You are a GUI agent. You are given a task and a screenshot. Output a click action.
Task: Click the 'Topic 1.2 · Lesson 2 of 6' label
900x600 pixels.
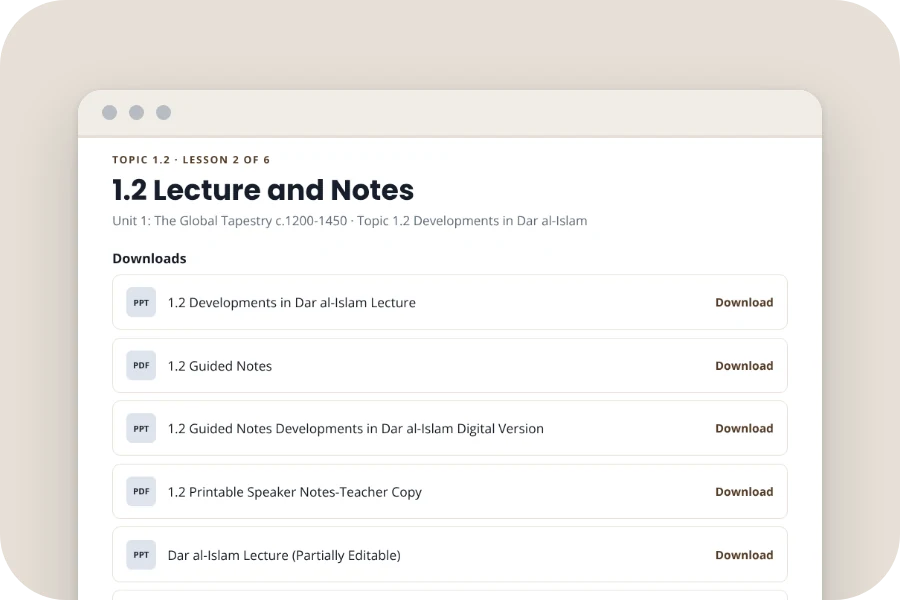pos(191,160)
